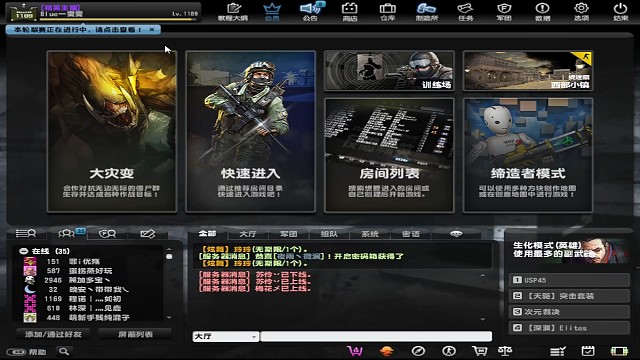Open the 选项 options gear icon
This screenshot has width=640, height=360.
point(581,12)
